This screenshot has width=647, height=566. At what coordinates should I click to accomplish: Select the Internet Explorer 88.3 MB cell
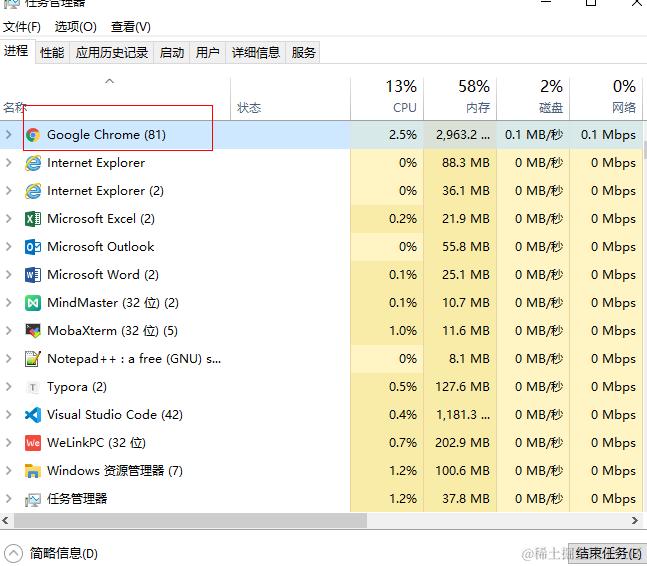coord(460,163)
